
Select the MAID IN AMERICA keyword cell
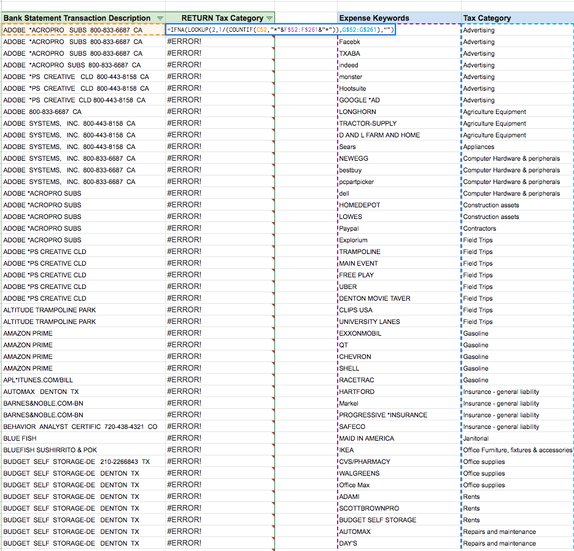399,438
